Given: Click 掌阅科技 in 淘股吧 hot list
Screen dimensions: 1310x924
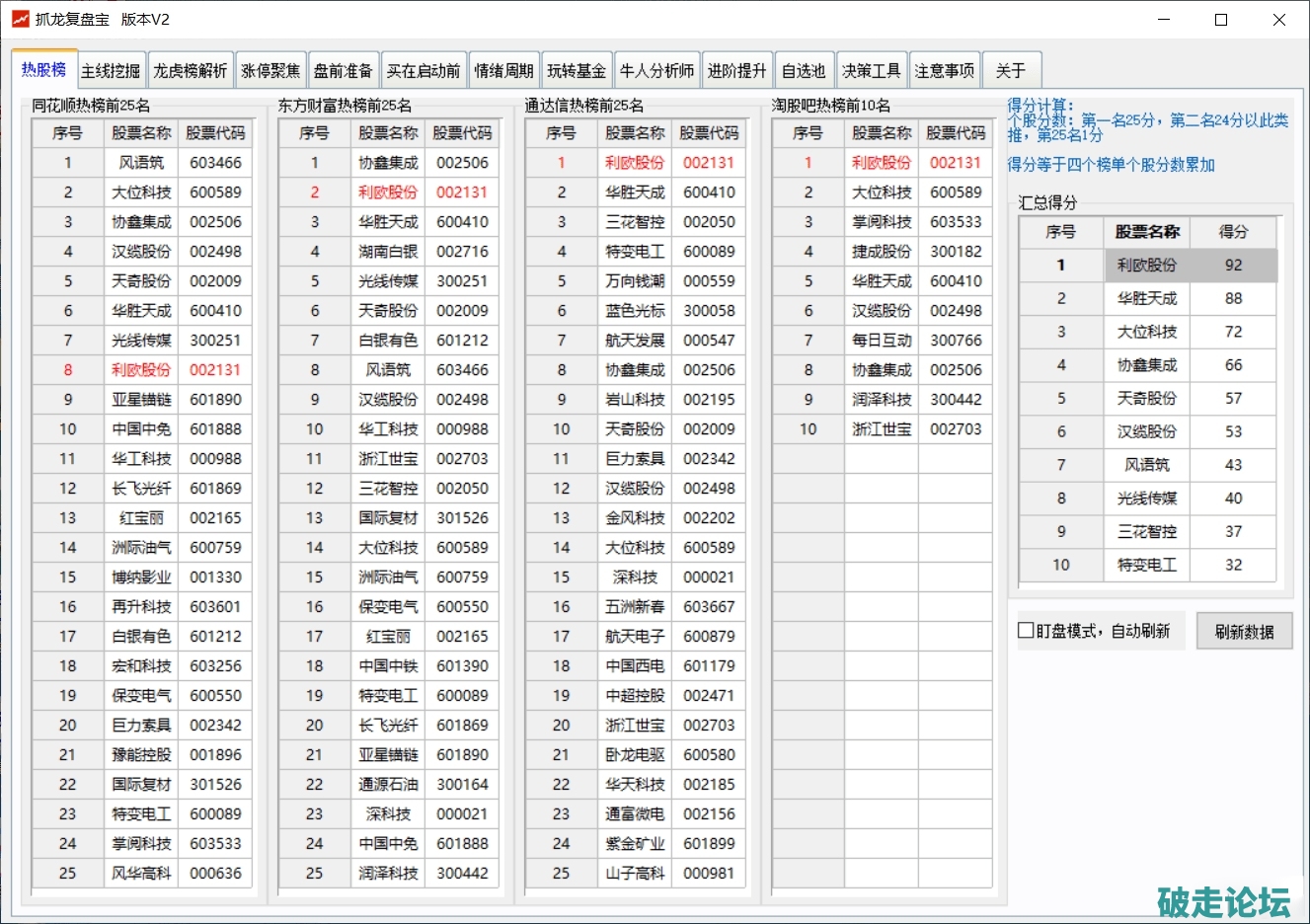Looking at the screenshot, I should coord(882,222).
